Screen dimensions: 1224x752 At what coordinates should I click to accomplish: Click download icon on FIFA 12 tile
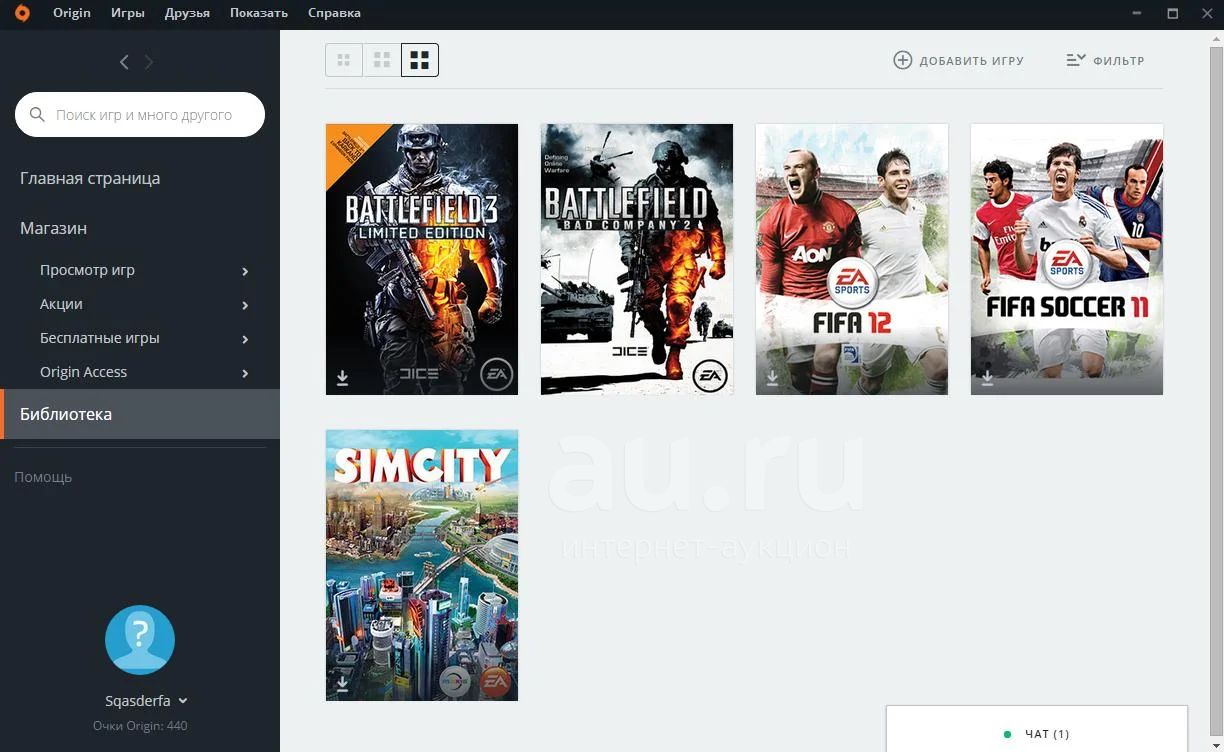pos(772,377)
